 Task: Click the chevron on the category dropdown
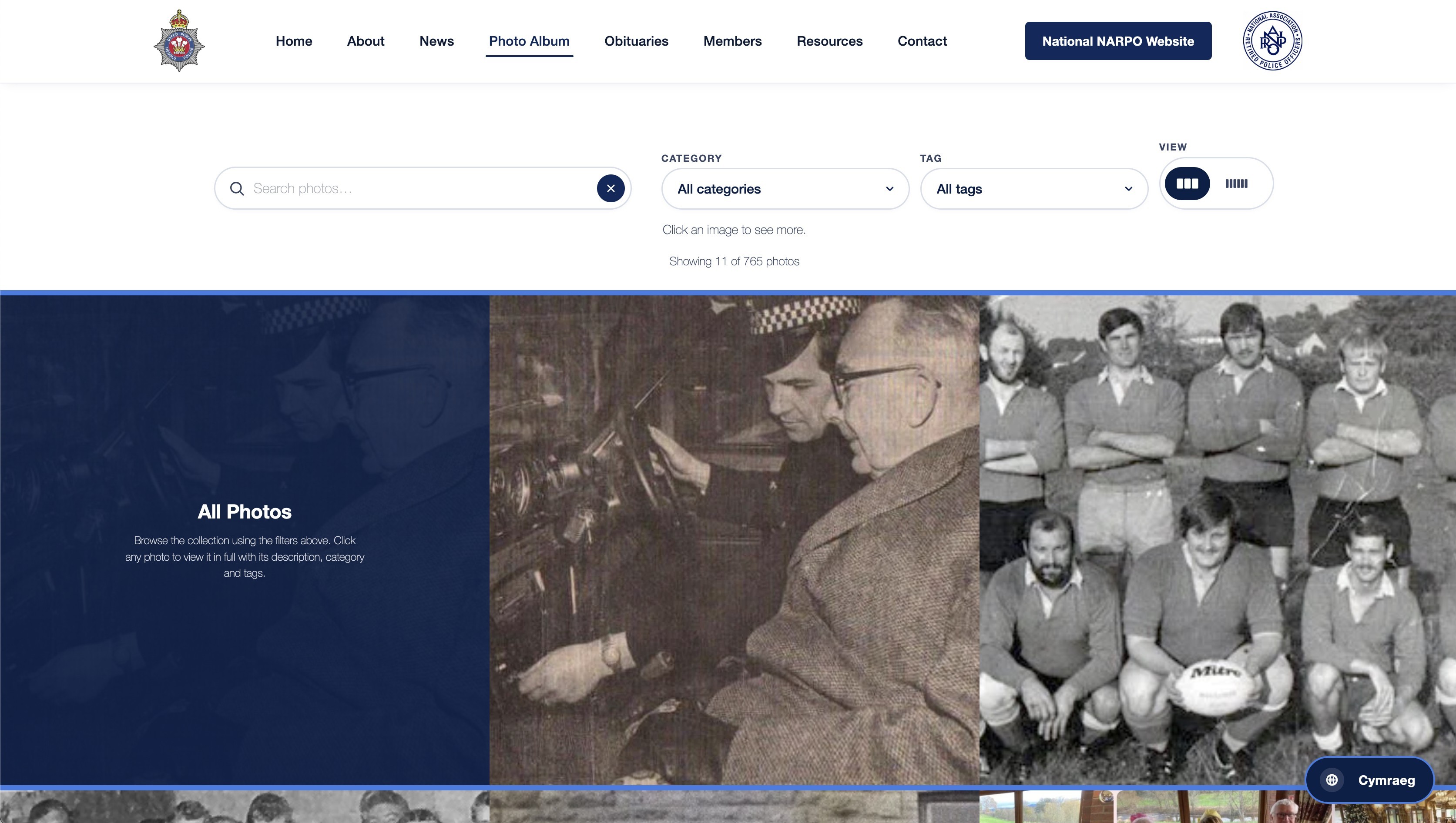pos(889,189)
